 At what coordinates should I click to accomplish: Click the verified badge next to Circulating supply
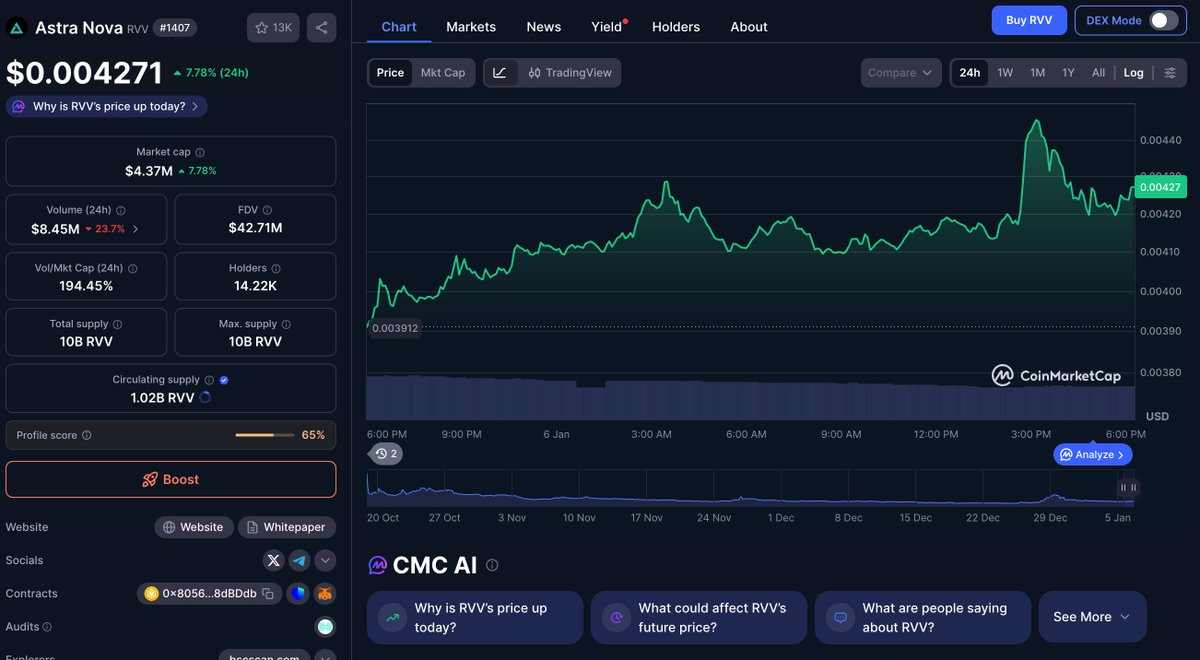(224, 380)
